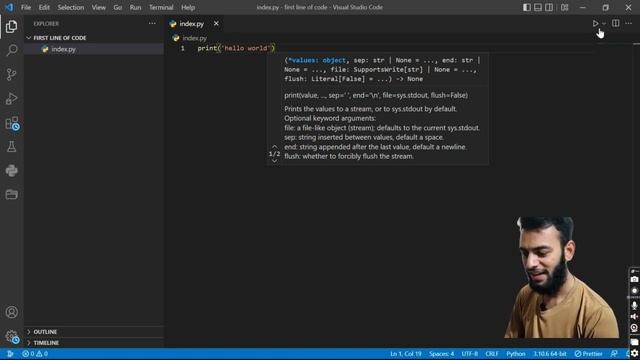Open the Manage gear menu
Screen dimensions: 640x360
coord(11,337)
